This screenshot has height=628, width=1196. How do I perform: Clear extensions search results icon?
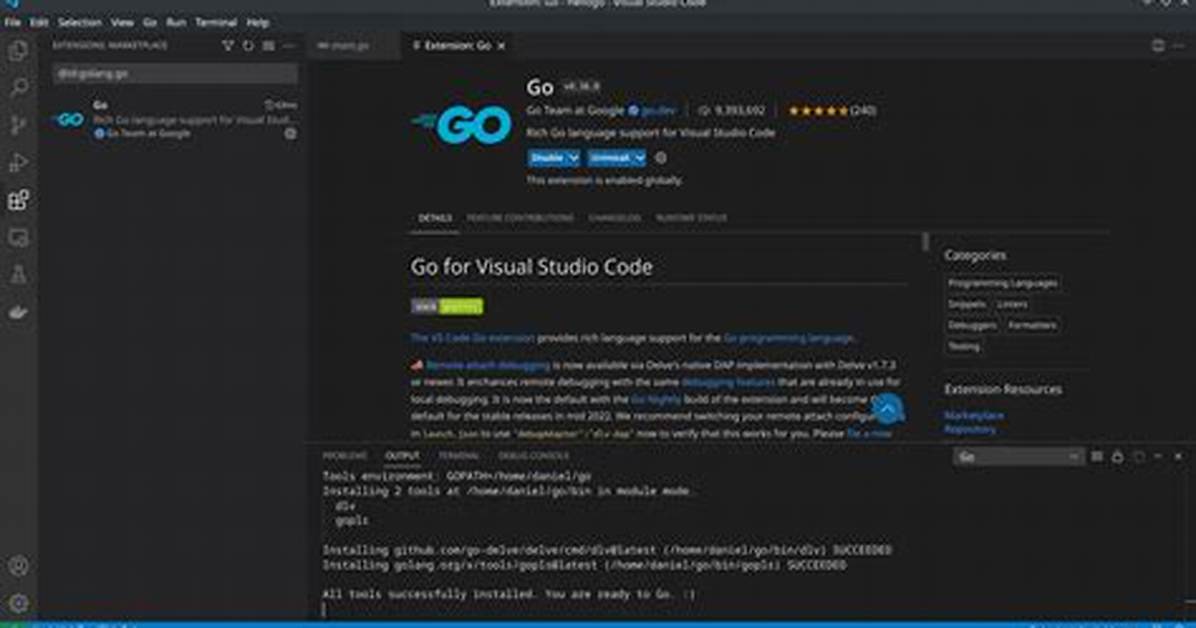click(268, 46)
